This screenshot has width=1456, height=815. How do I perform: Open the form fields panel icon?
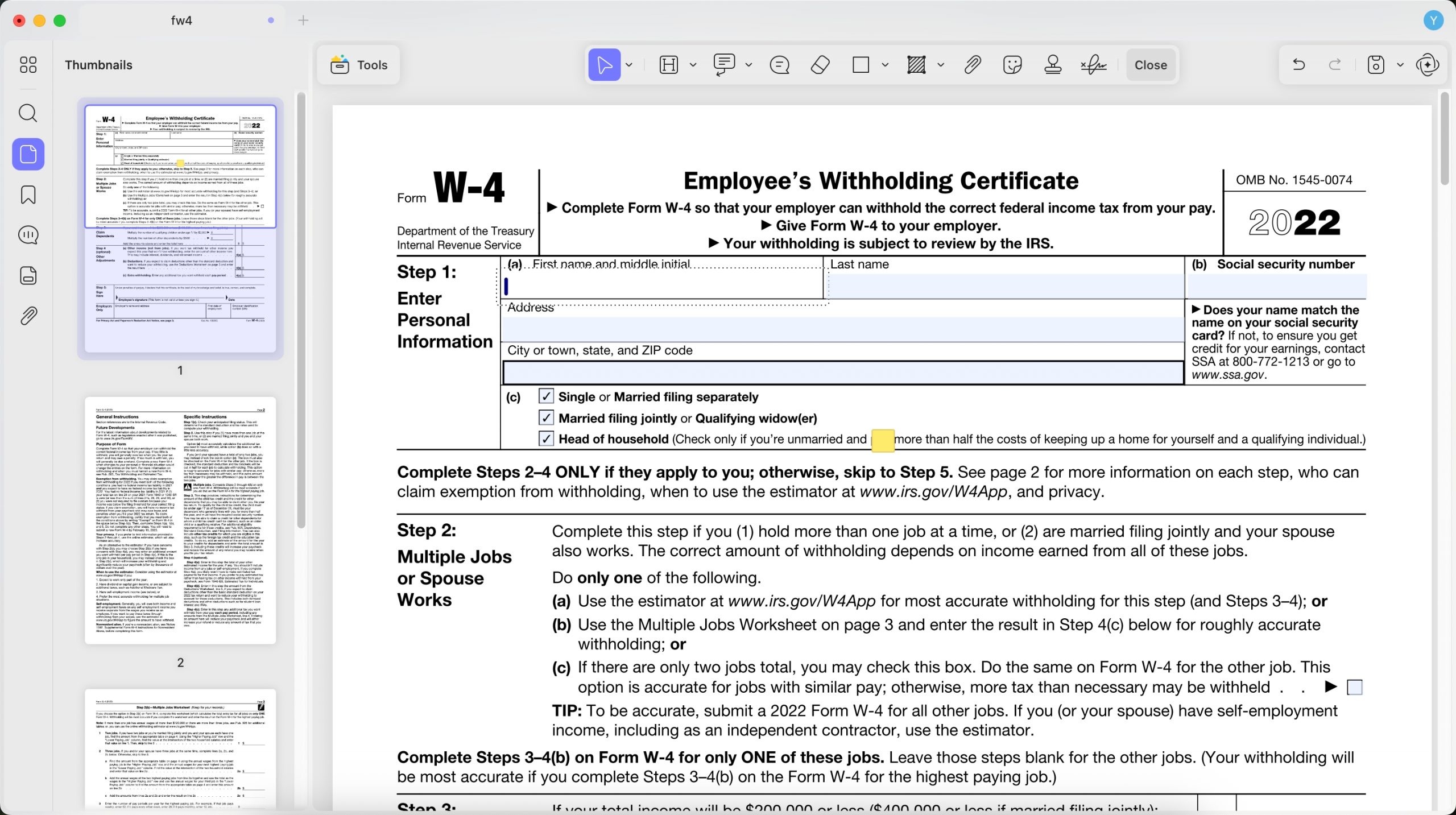[x=28, y=275]
